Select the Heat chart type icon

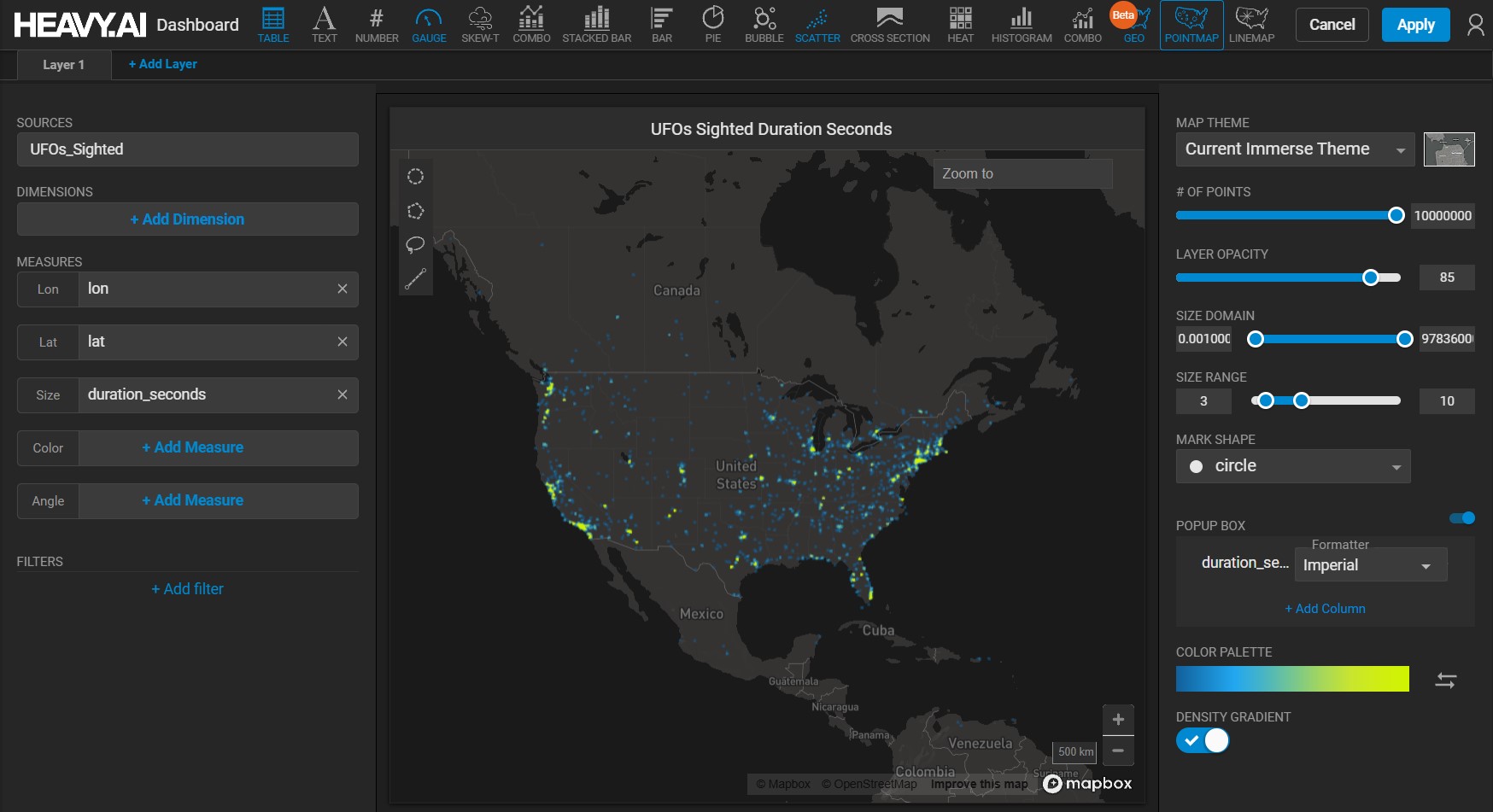pos(960,25)
